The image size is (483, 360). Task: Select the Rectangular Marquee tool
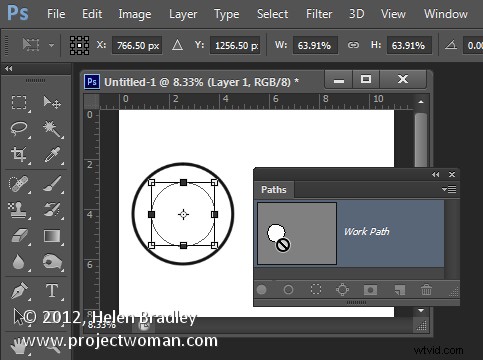tap(19, 102)
